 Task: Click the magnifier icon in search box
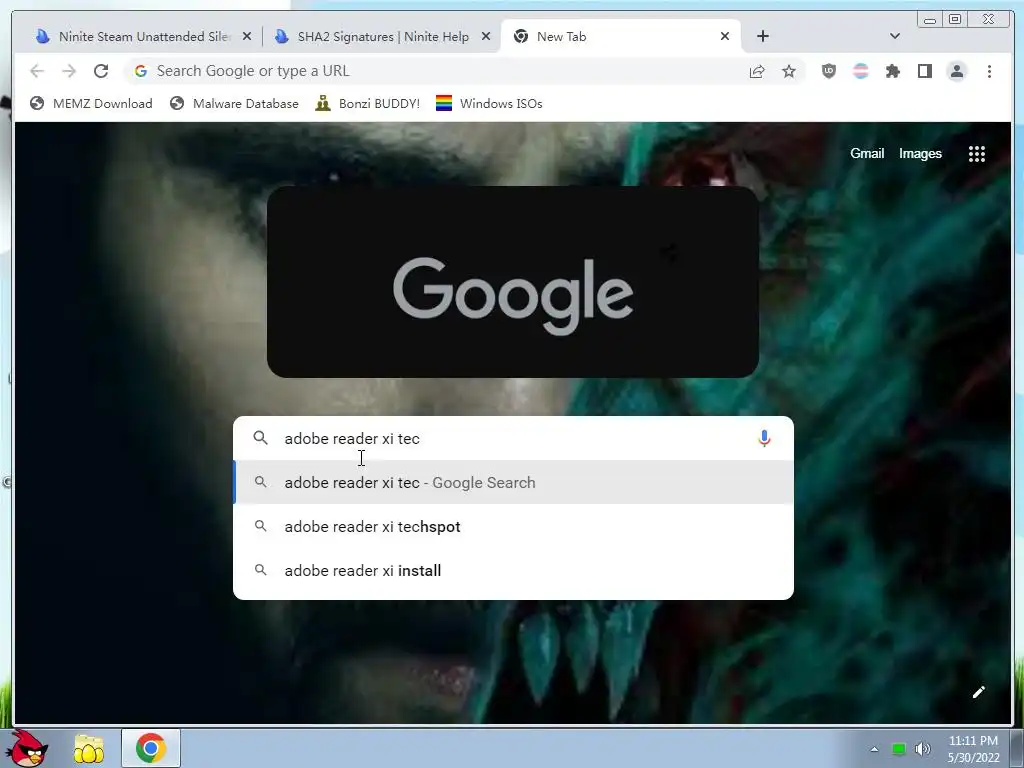pyautogui.click(x=261, y=438)
